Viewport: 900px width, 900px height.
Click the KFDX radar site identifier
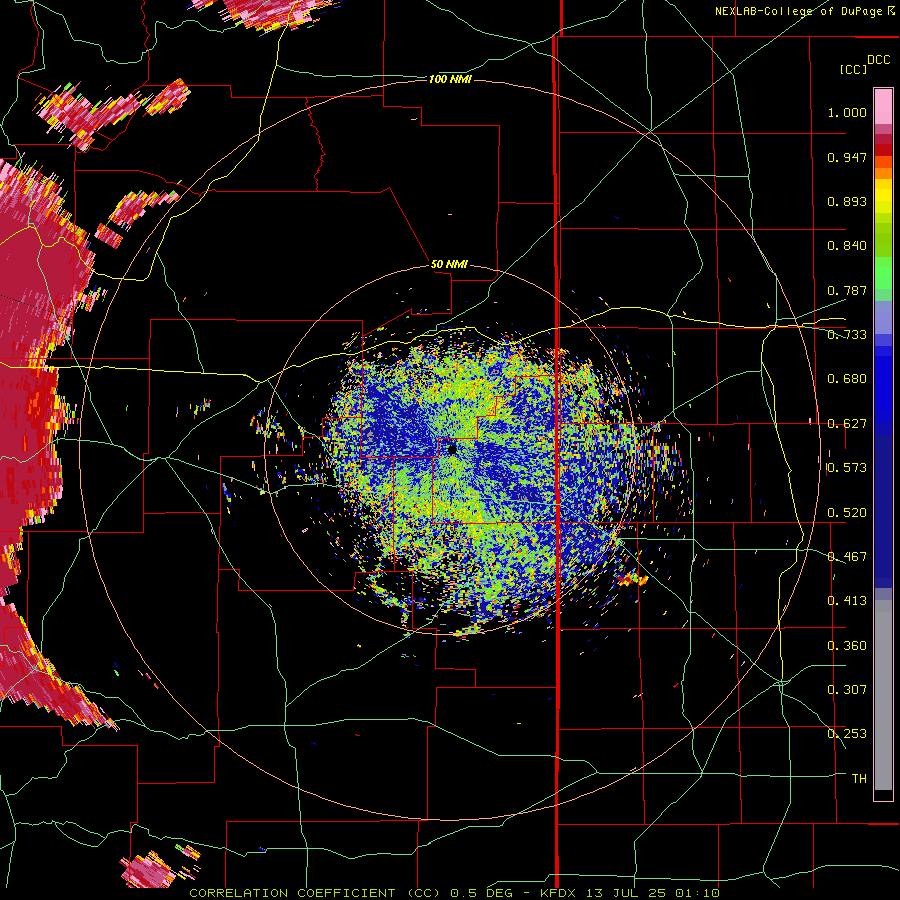pyautogui.click(x=560, y=893)
